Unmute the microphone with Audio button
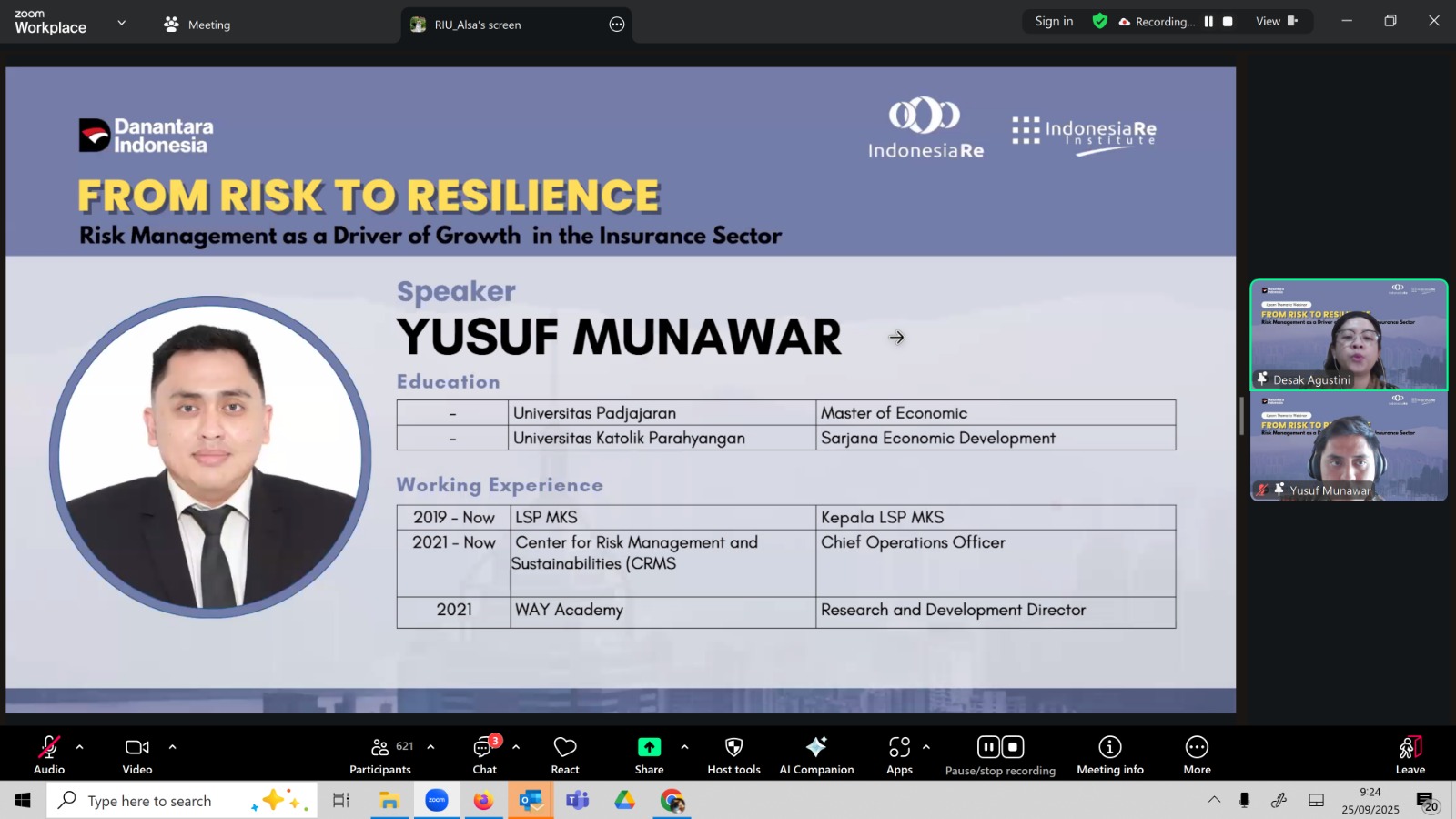This screenshot has width=1456, height=819. [x=49, y=754]
